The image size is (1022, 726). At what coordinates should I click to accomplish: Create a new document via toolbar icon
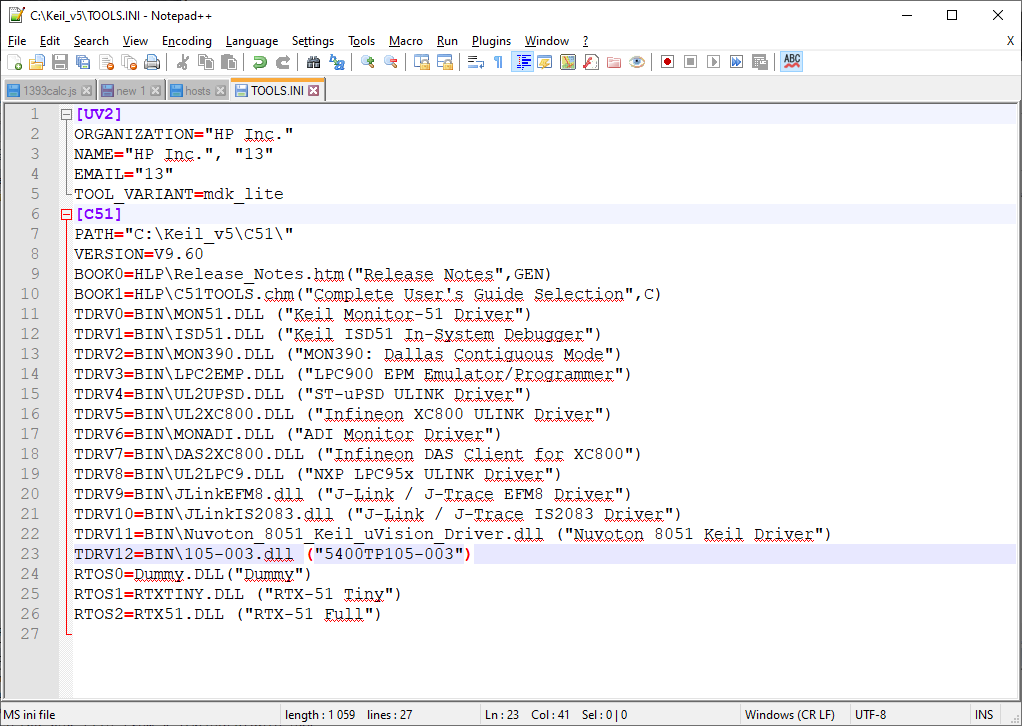(14, 62)
